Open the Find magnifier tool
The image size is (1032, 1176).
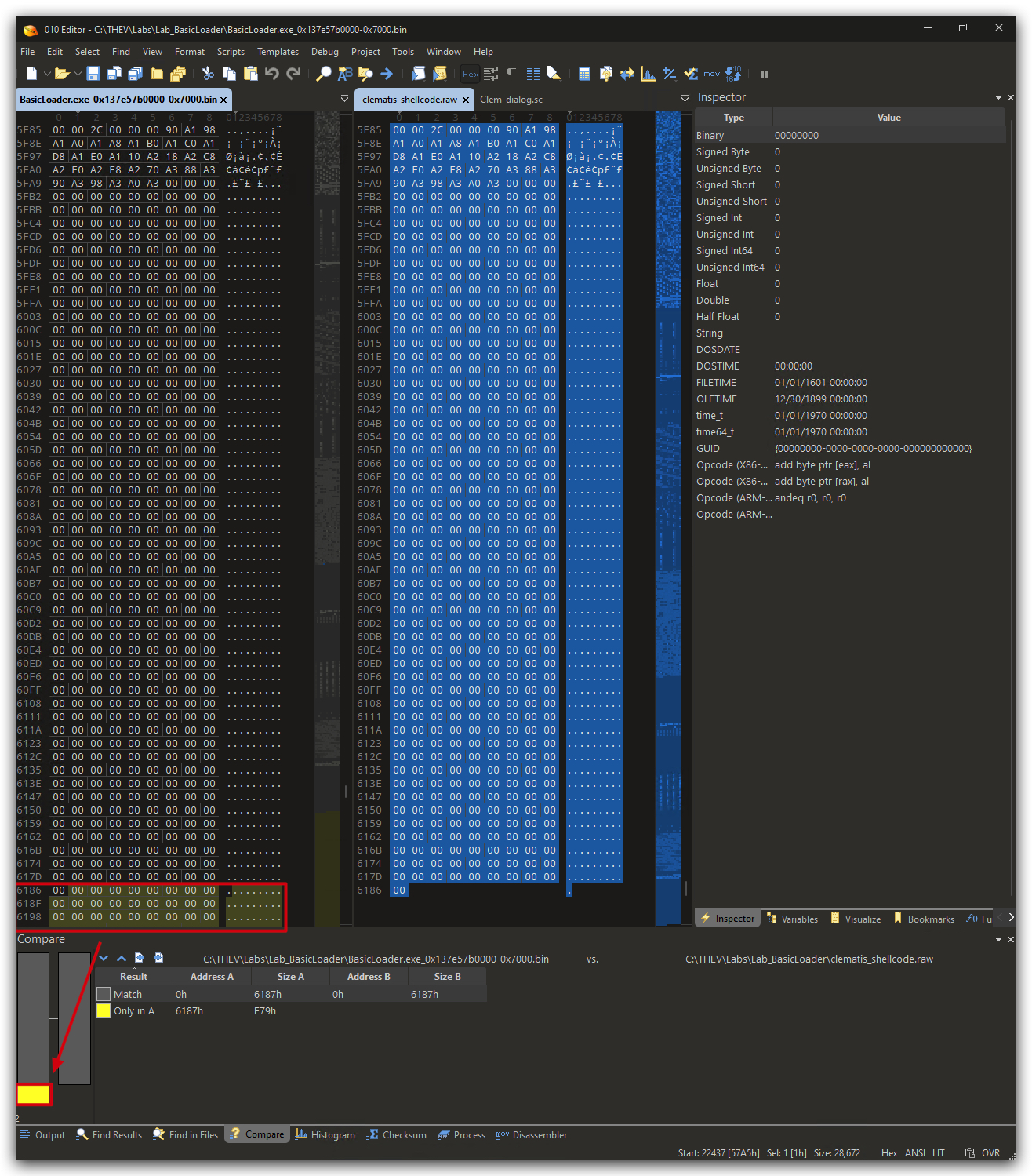pyautogui.click(x=323, y=74)
